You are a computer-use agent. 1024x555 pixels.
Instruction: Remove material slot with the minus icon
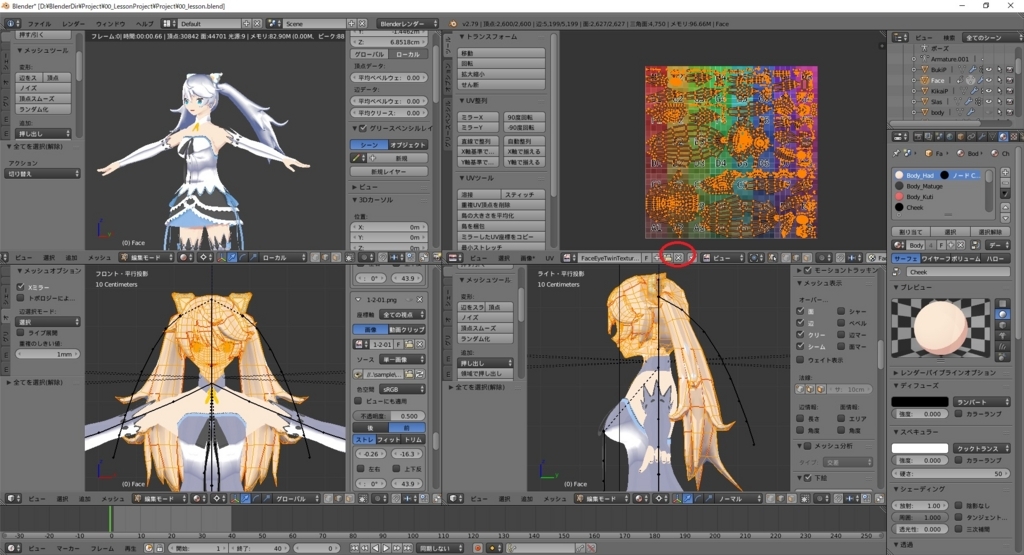pyautogui.click(x=1005, y=184)
